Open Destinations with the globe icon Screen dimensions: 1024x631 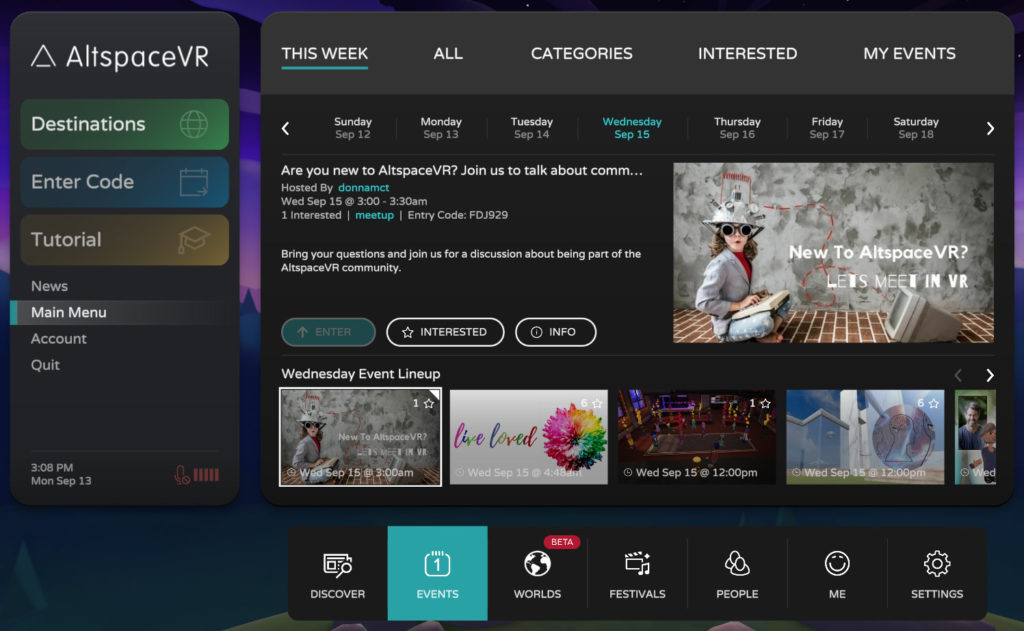[125, 124]
